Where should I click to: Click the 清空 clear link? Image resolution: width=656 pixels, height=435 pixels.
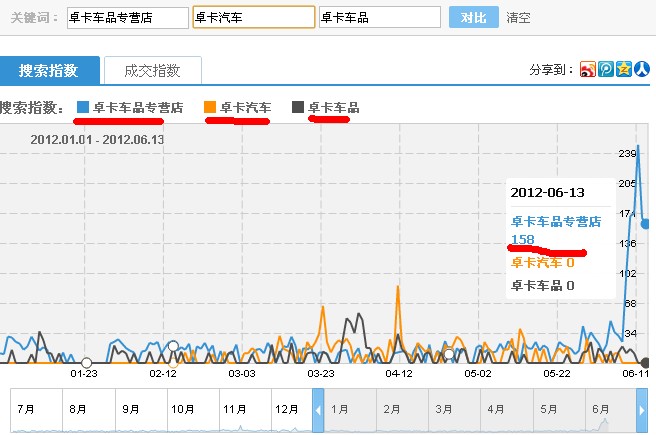coord(518,18)
